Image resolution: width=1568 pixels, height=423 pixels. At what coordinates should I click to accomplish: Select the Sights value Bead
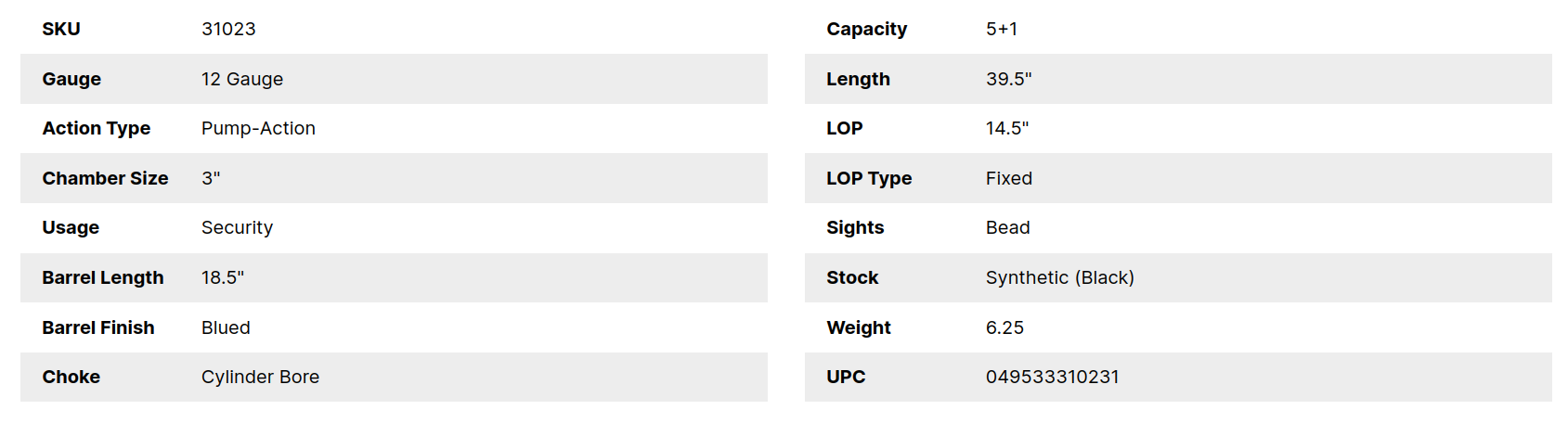pos(1007,227)
